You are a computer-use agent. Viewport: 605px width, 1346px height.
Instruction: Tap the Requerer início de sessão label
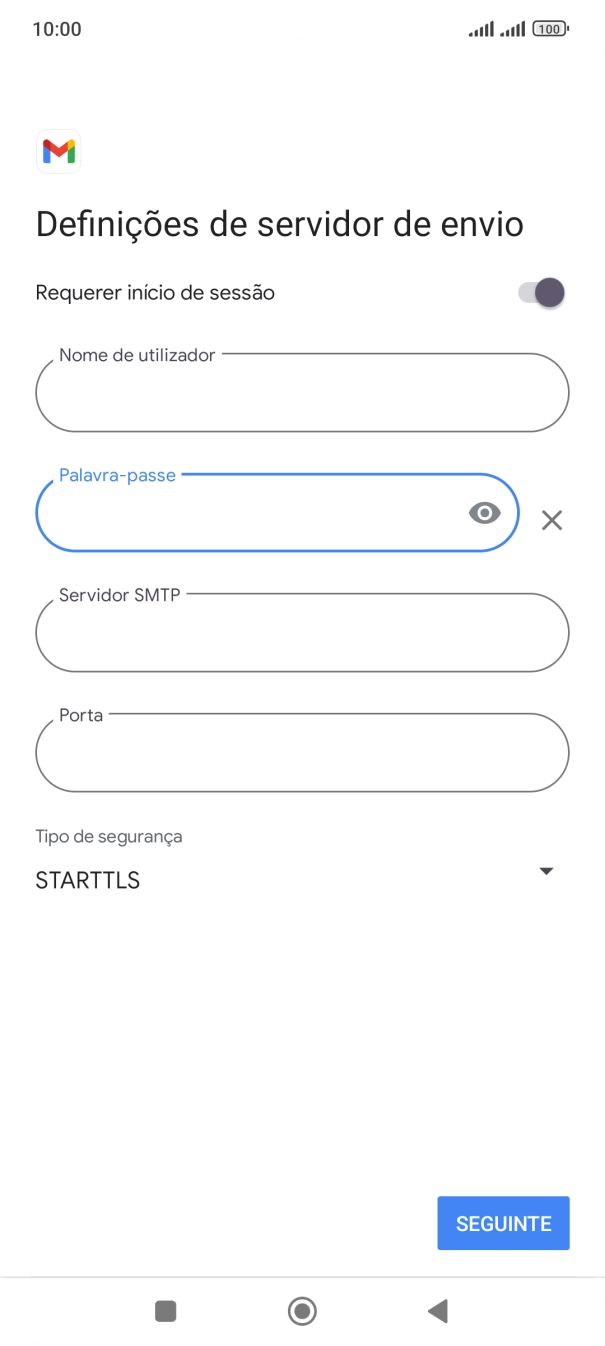tap(155, 293)
